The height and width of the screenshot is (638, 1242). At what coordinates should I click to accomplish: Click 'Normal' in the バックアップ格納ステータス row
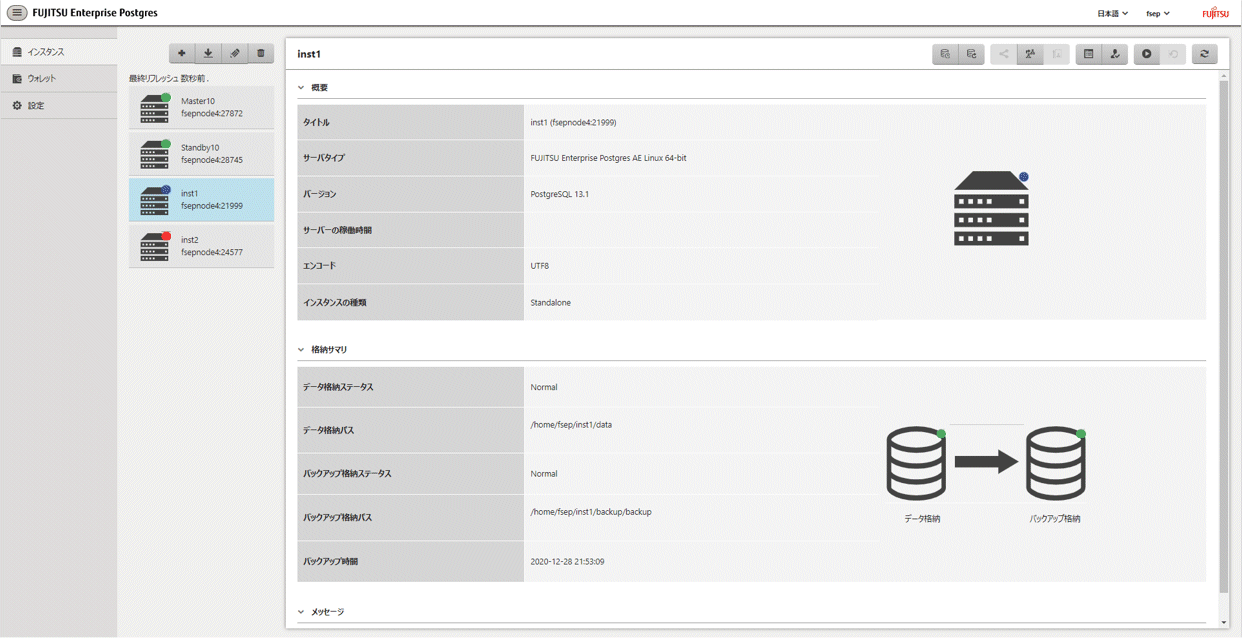coord(544,474)
